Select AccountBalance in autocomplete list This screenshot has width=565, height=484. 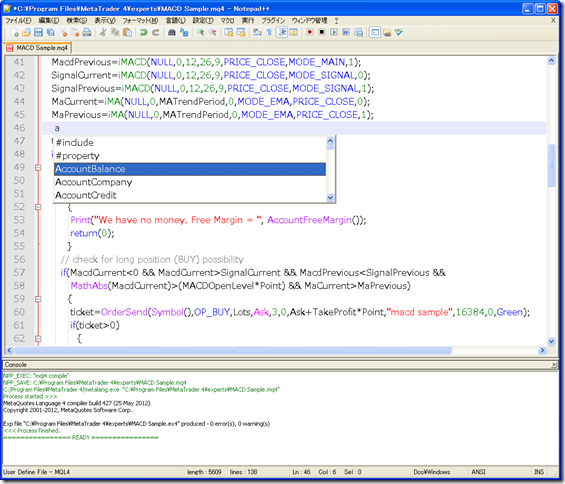(x=190, y=169)
